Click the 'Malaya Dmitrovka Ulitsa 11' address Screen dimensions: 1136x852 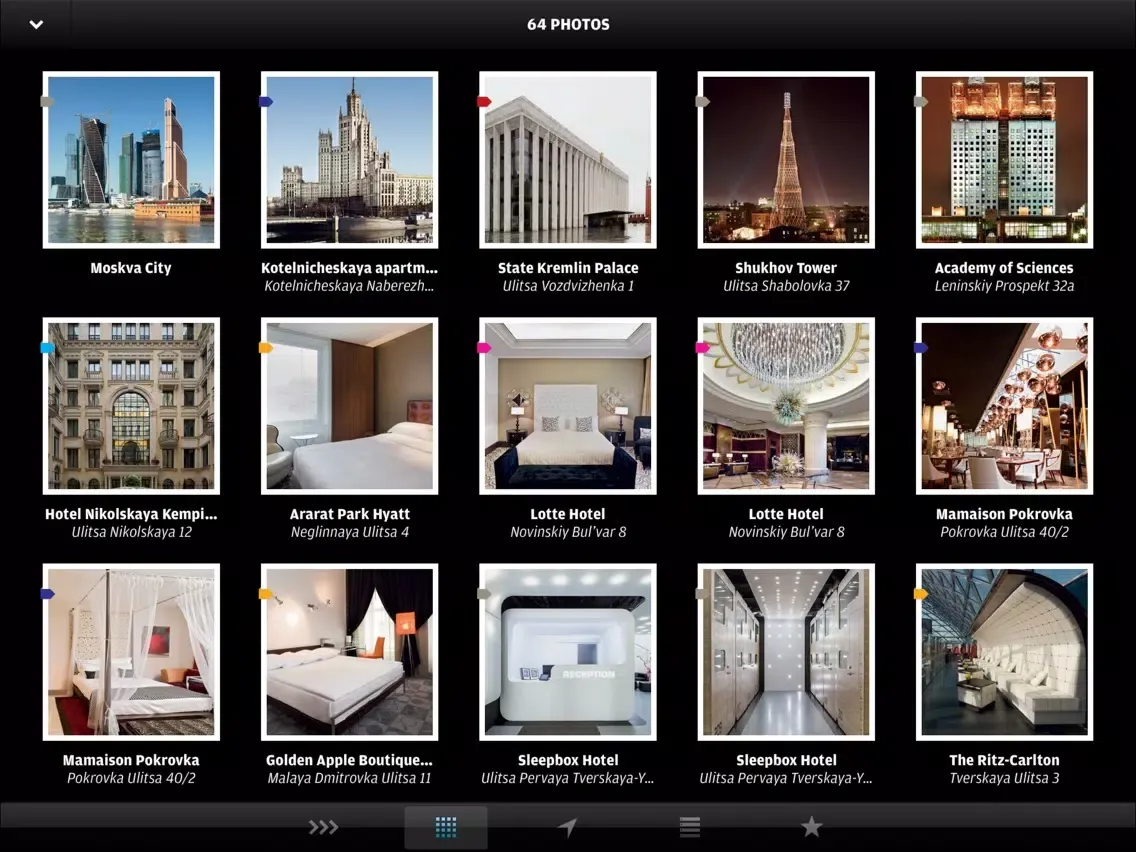349,779
